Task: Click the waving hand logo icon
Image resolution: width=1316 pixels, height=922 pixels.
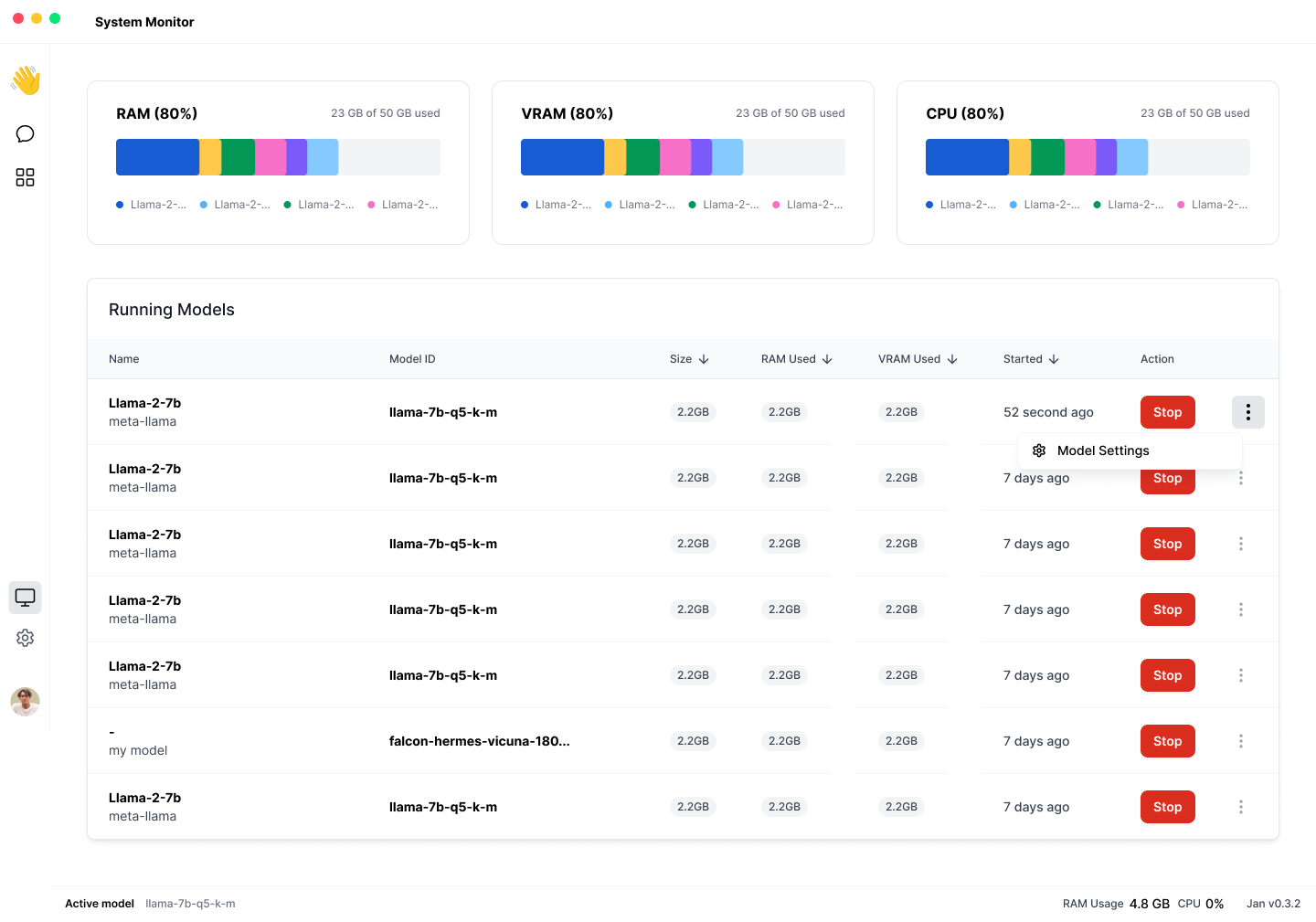Action: (26, 80)
